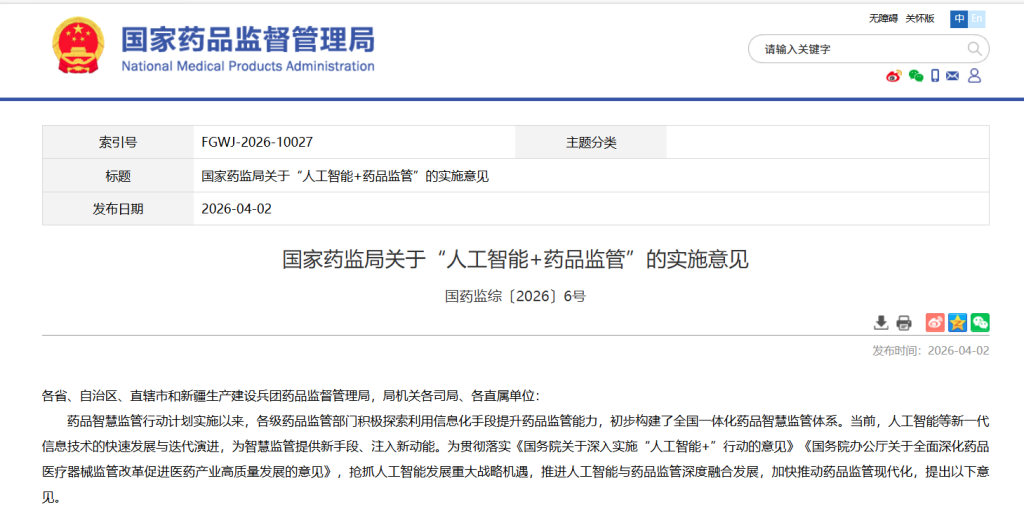1024x509 pixels.
Task: Share article to QZone star icon
Action: [958, 322]
